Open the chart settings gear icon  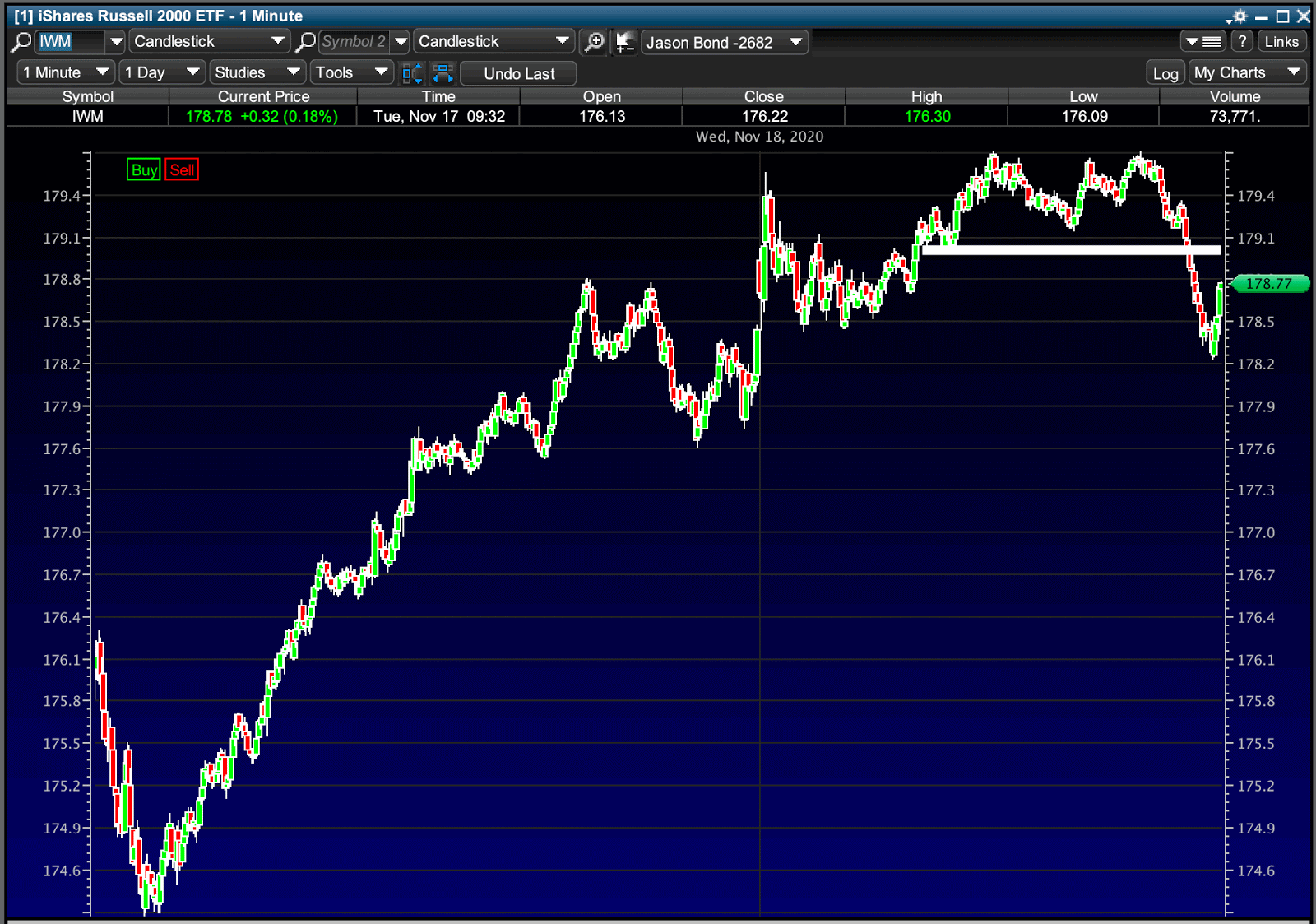pos(1239,16)
